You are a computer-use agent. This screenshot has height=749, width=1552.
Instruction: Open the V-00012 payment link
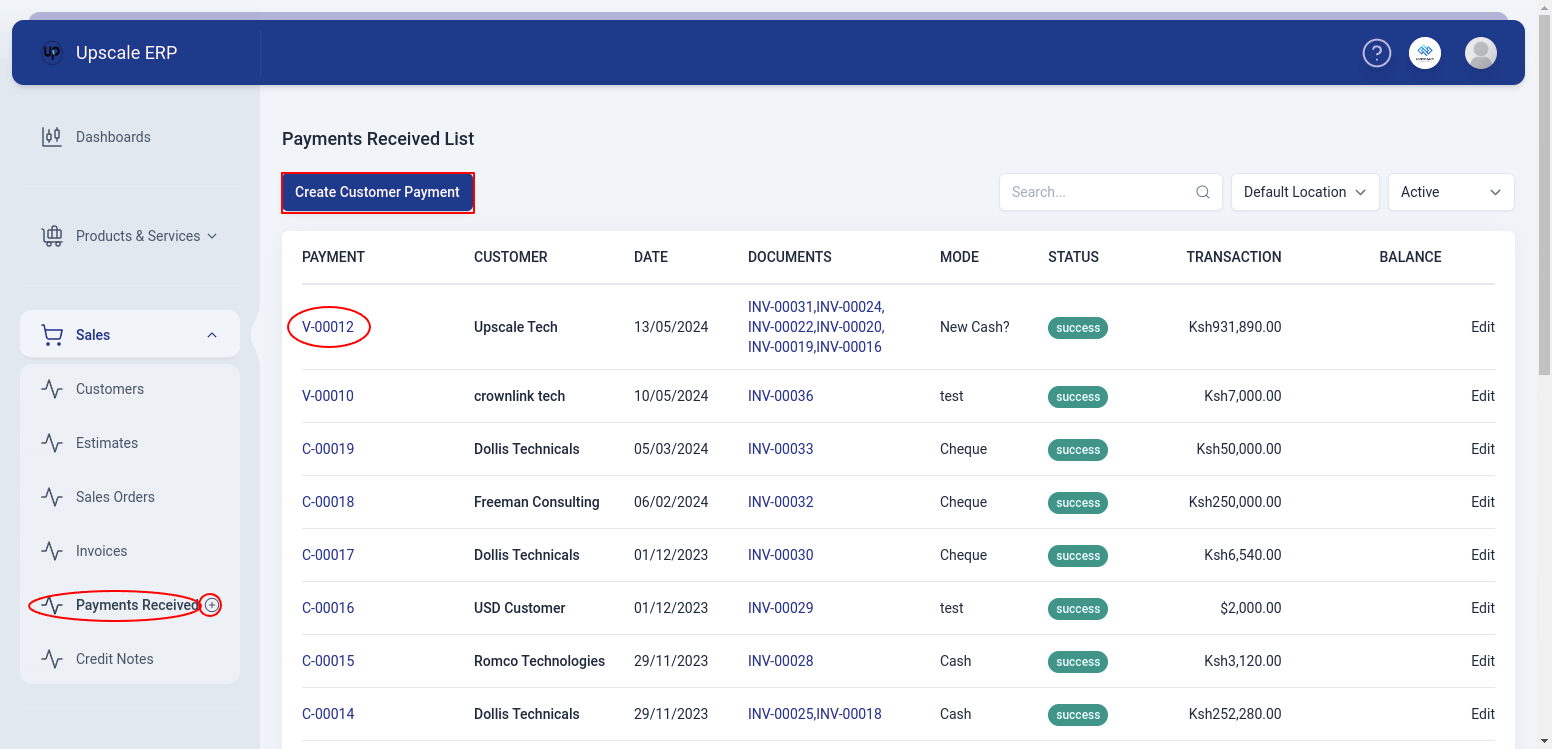[328, 326]
